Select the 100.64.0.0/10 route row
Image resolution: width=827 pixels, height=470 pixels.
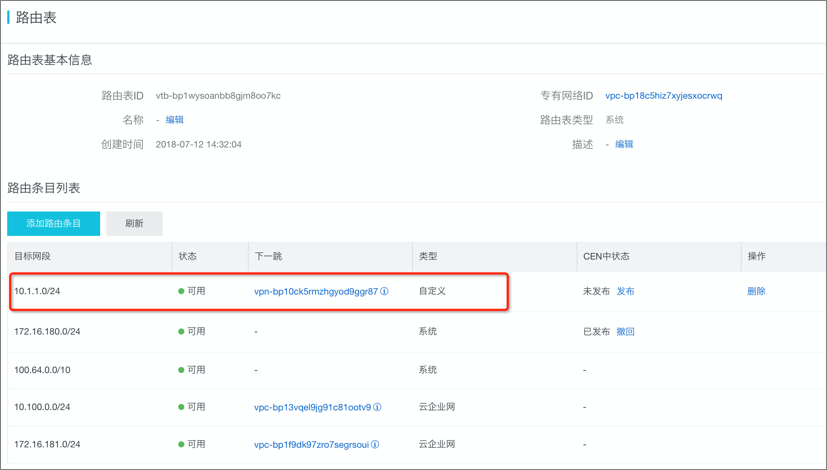(416, 370)
